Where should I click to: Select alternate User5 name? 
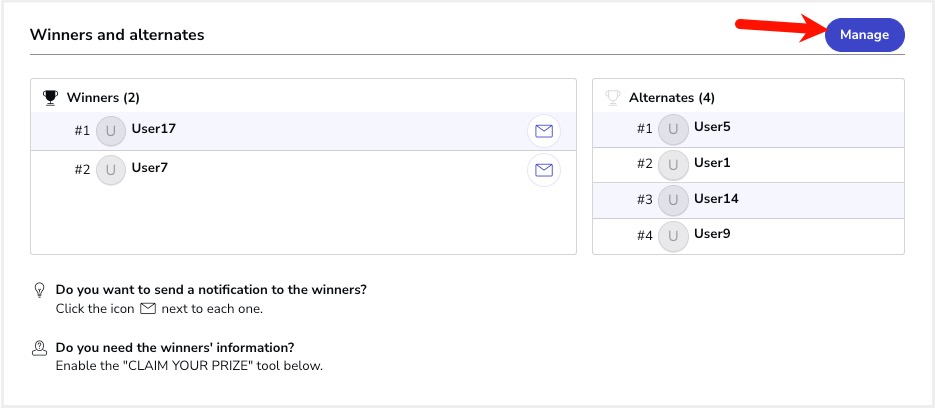click(x=712, y=127)
